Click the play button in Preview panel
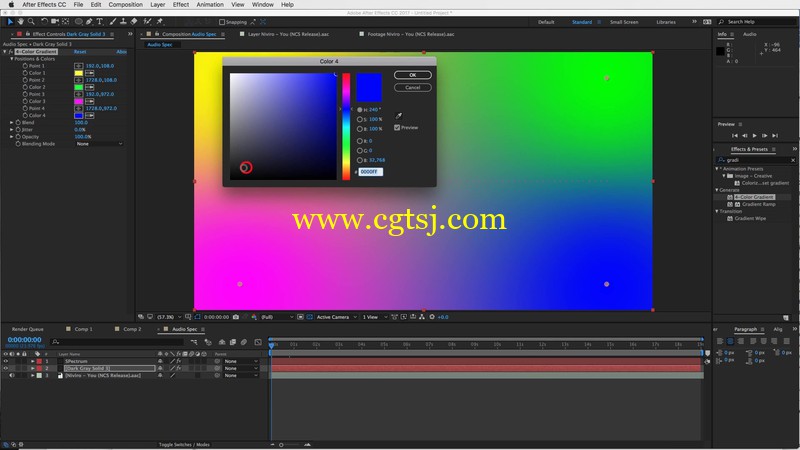The image size is (800, 450). tap(755, 136)
